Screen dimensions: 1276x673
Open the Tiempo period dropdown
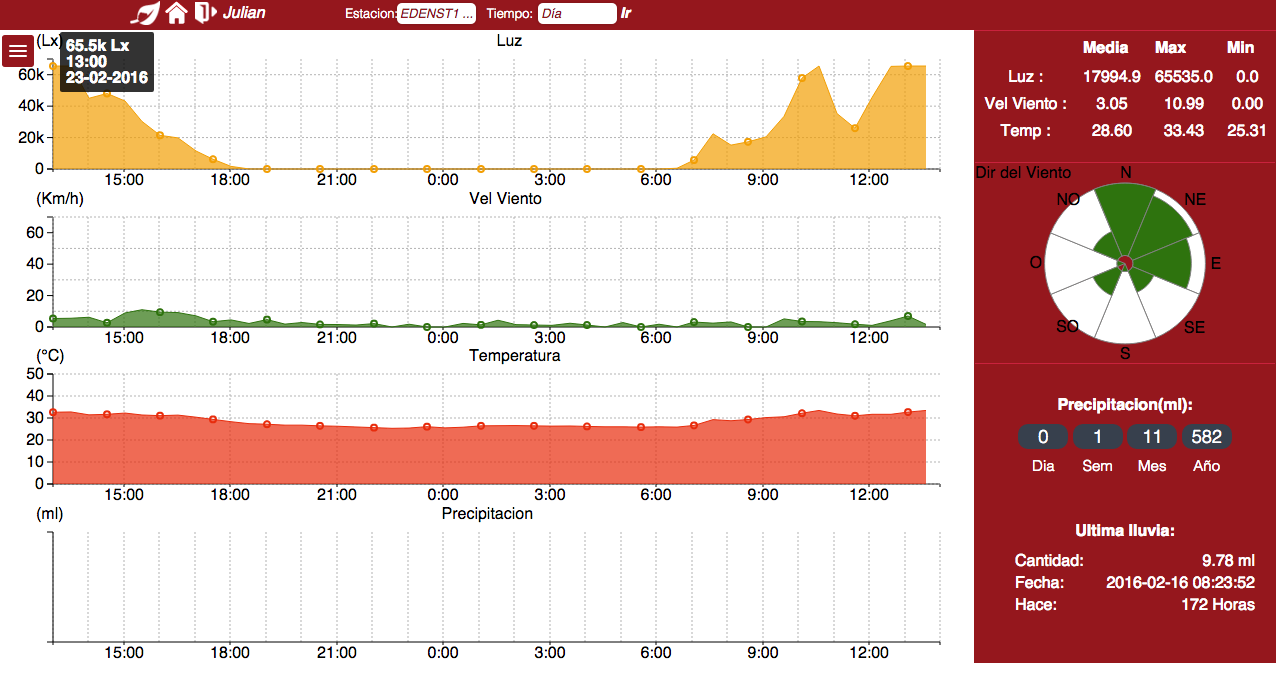[x=577, y=14]
